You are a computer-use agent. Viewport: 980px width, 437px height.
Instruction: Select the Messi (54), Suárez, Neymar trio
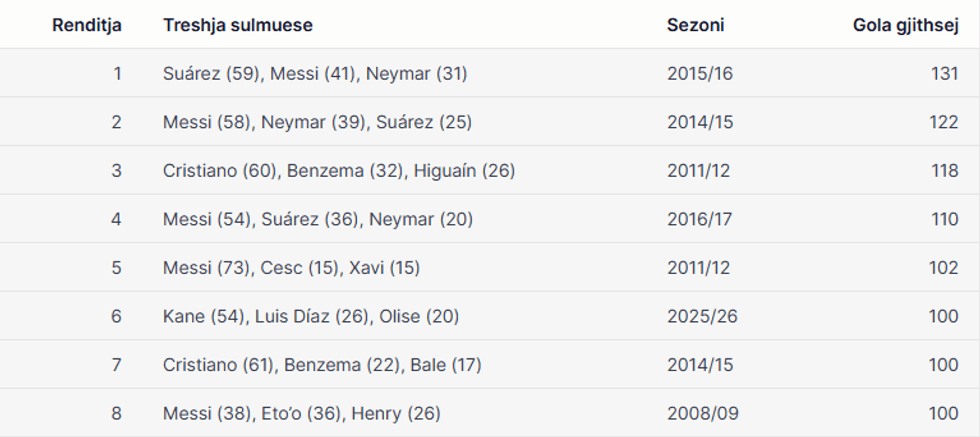pyautogui.click(x=318, y=219)
